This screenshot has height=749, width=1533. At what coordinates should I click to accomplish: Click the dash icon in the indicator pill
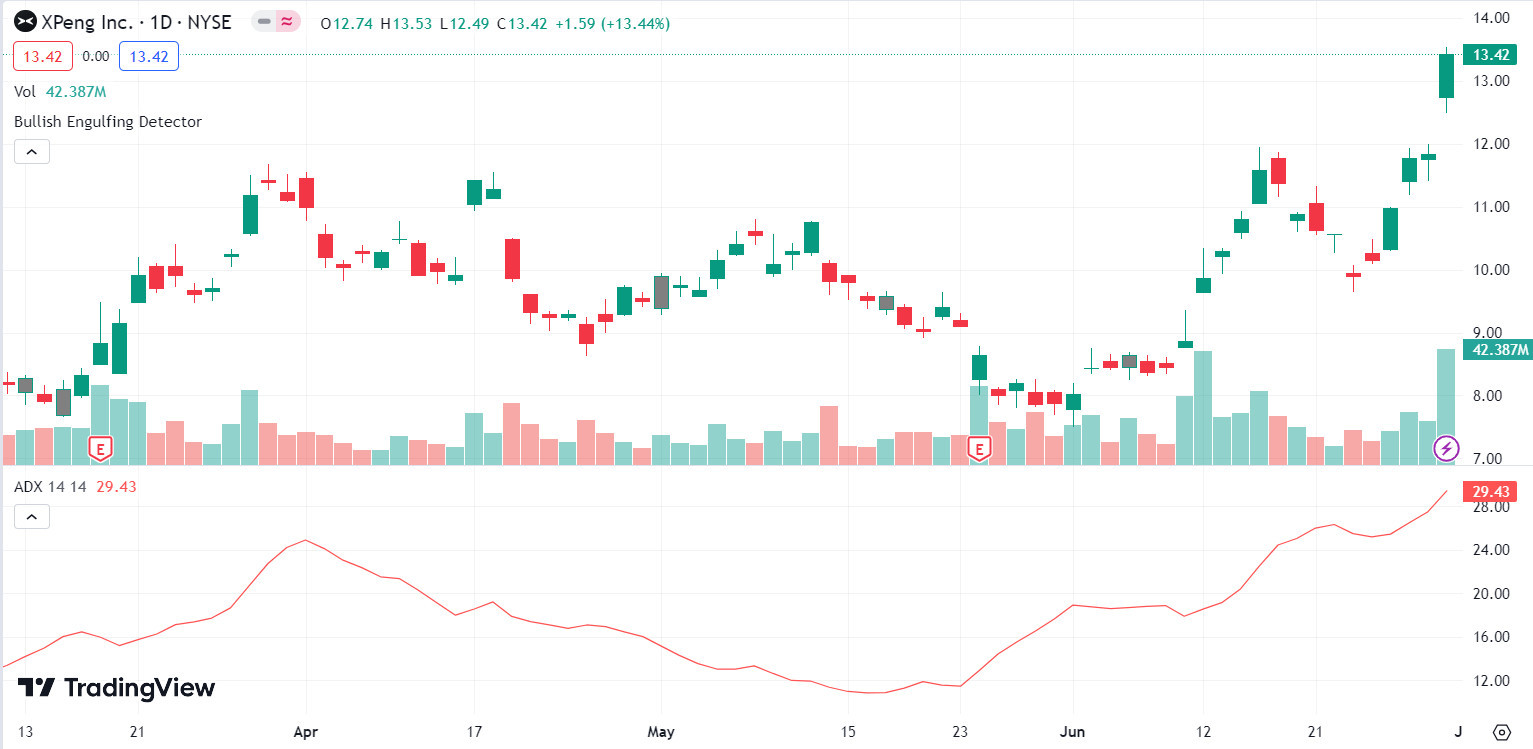(264, 22)
